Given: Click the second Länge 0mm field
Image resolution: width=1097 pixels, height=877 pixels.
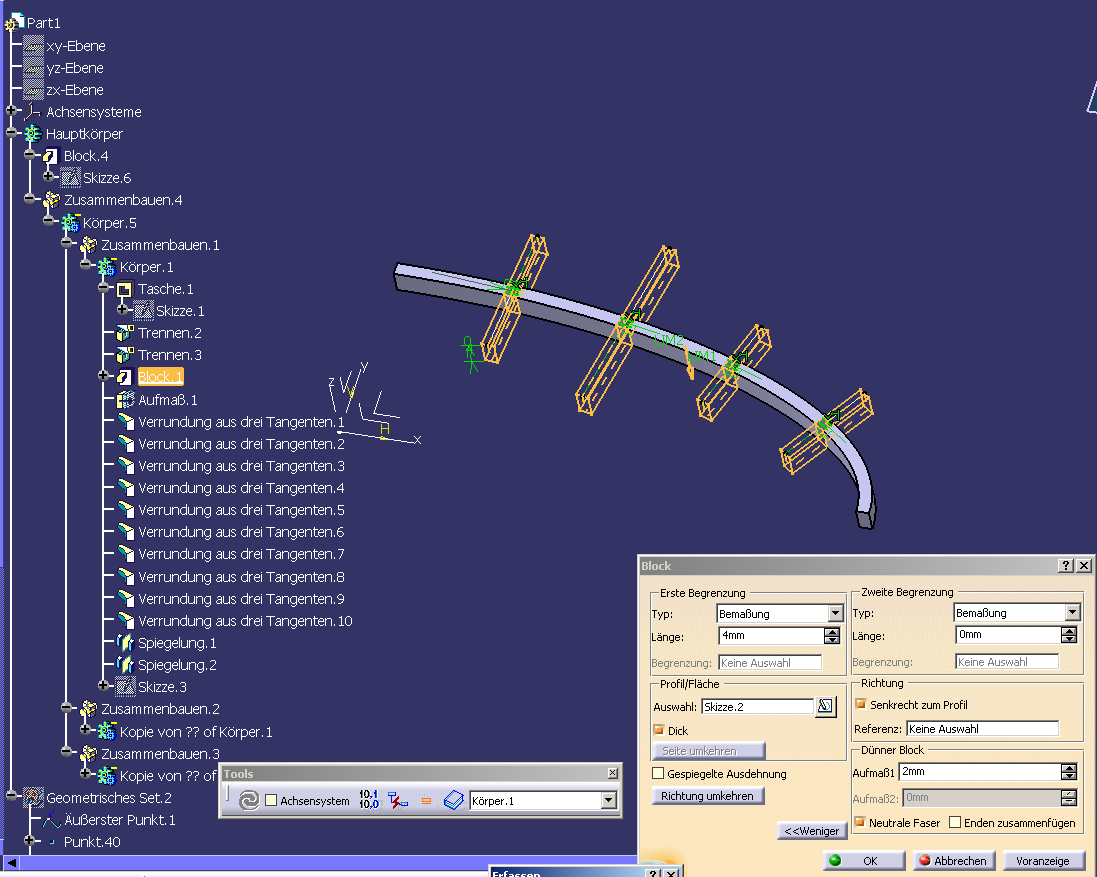Looking at the screenshot, I should 1008,635.
